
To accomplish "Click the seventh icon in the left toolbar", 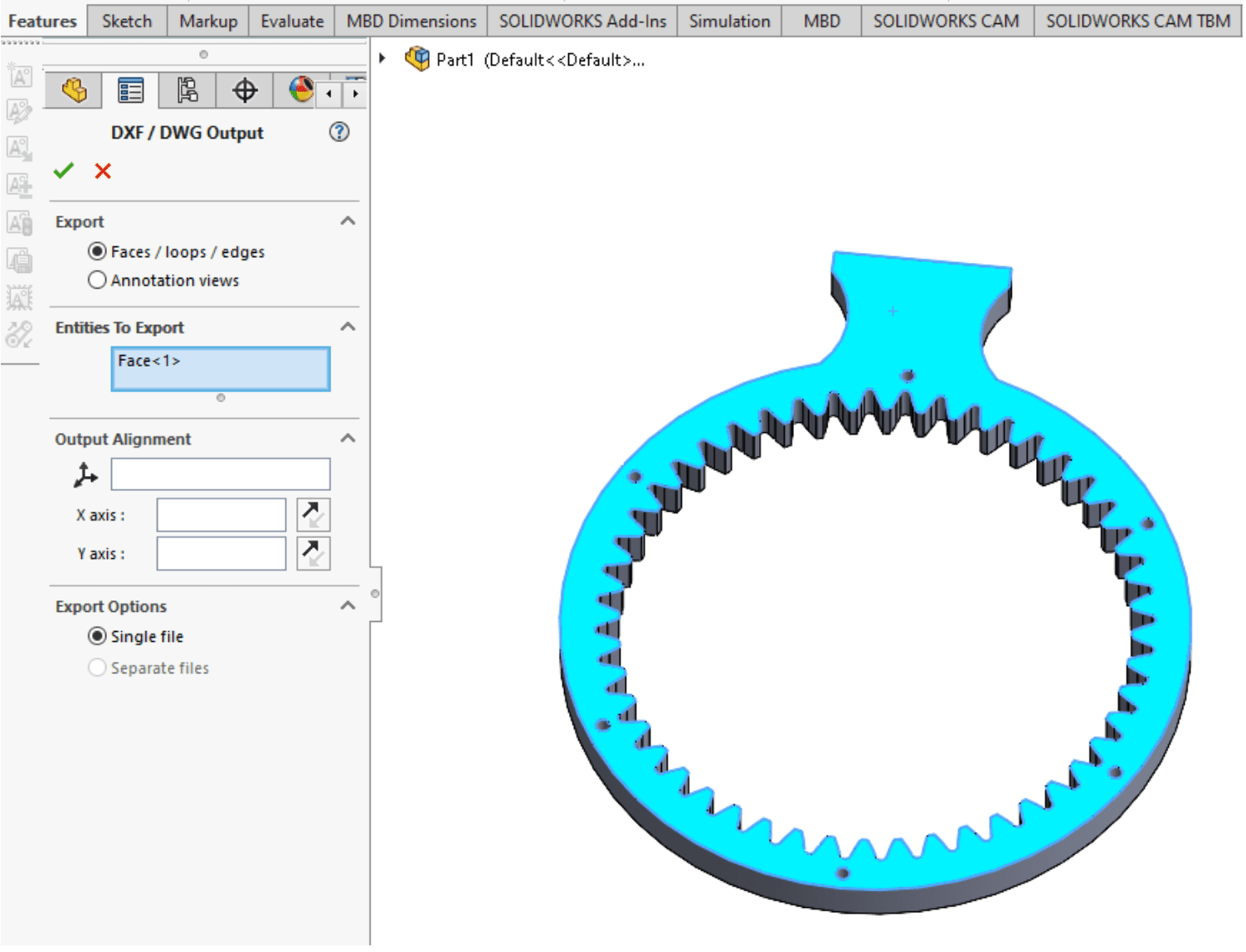I will point(20,297).
